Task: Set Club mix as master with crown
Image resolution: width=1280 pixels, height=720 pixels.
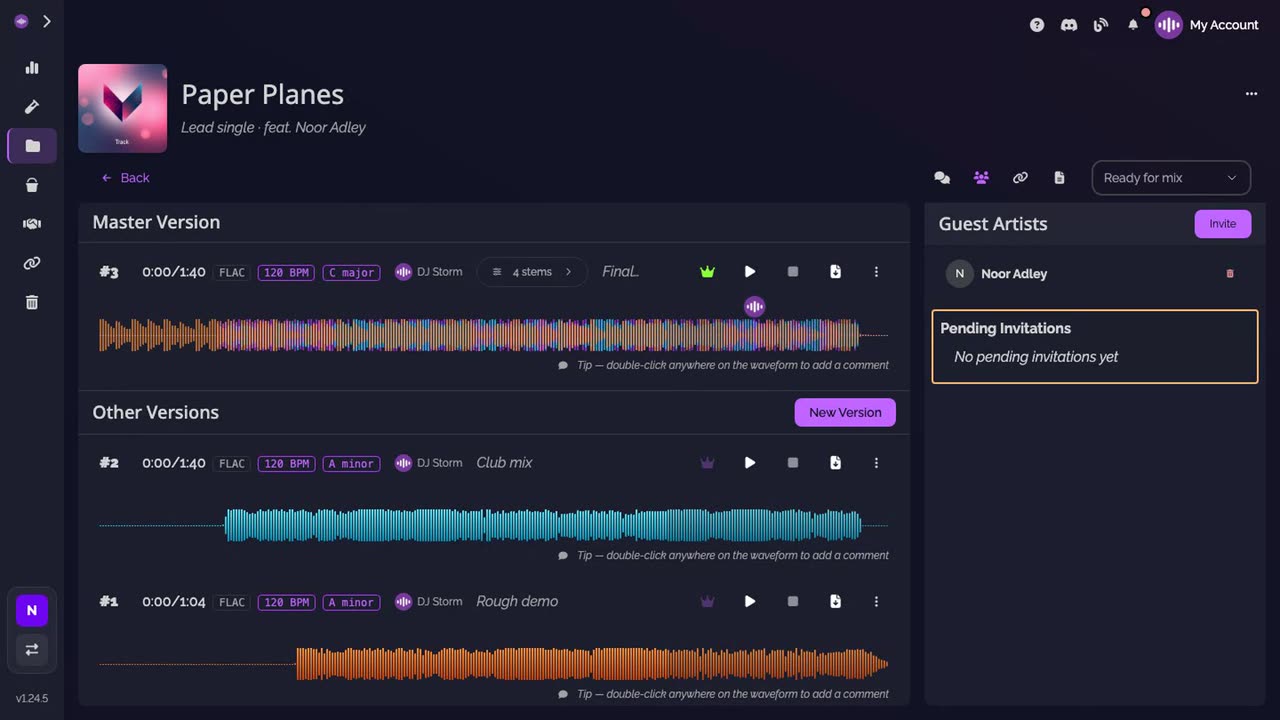Action: (708, 463)
